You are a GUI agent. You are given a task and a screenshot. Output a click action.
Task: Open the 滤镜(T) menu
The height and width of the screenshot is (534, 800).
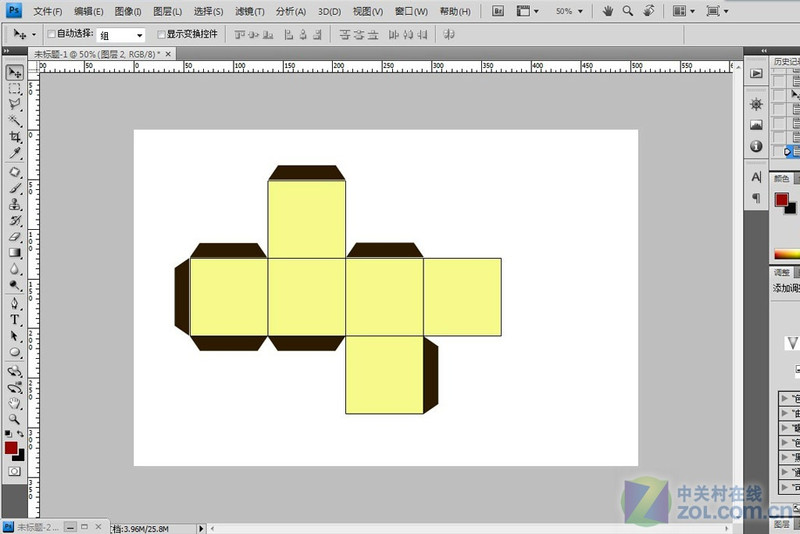249,11
